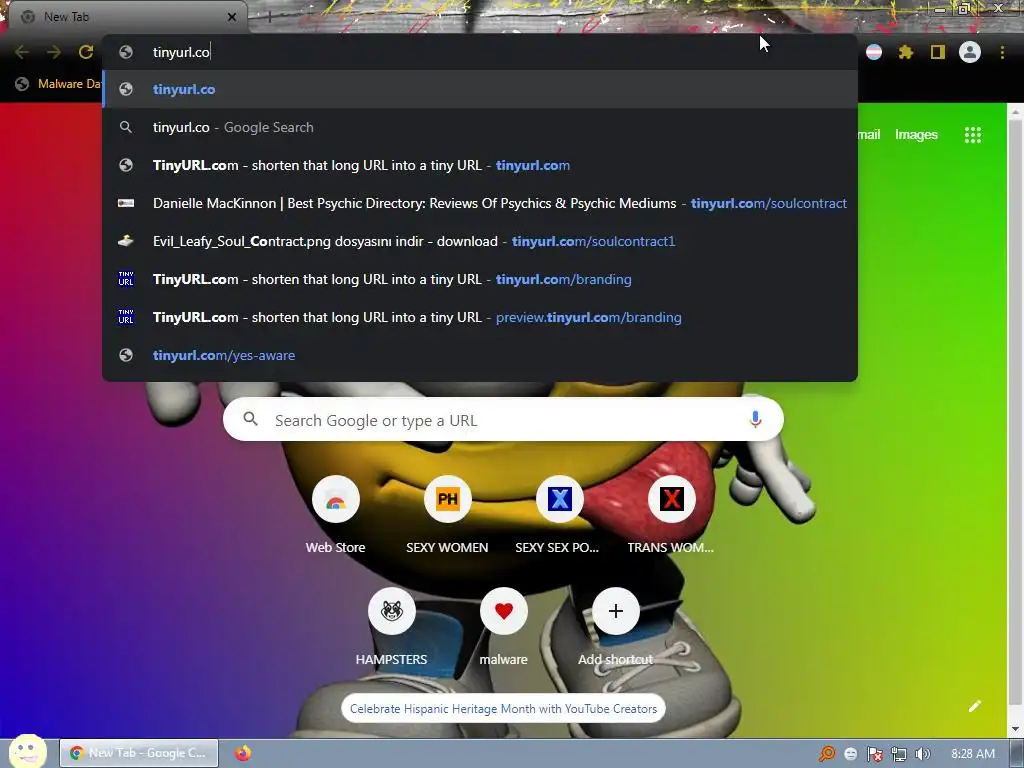Select the tinyurl.com/yes-aware suggestion
This screenshot has width=1024, height=768.
[480, 355]
